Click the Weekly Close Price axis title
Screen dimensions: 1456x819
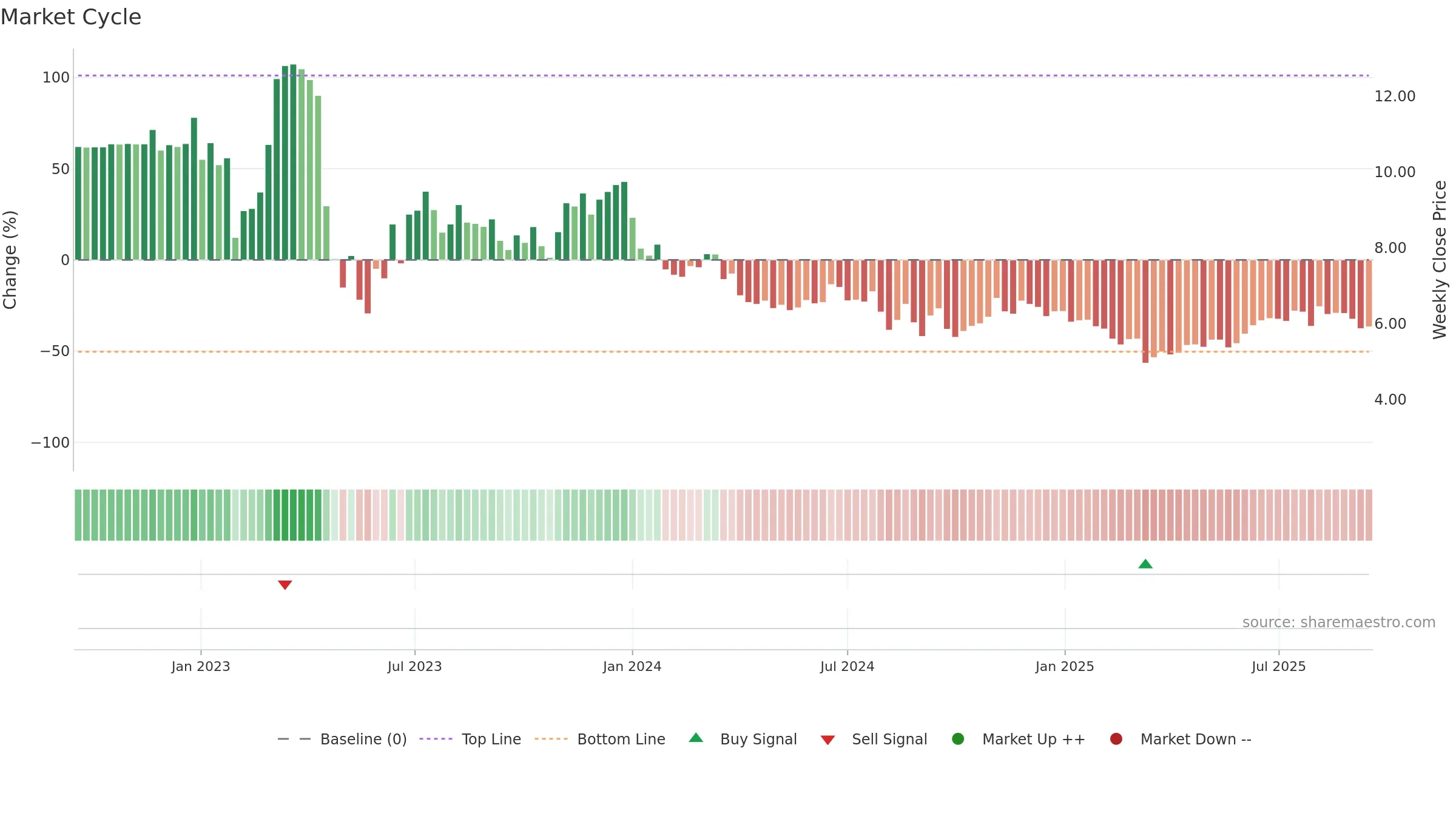(x=1440, y=260)
